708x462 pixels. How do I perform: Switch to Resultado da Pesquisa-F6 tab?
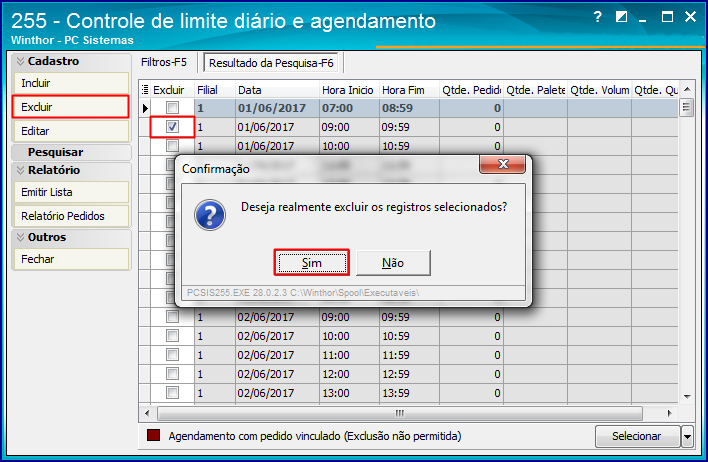click(x=271, y=63)
